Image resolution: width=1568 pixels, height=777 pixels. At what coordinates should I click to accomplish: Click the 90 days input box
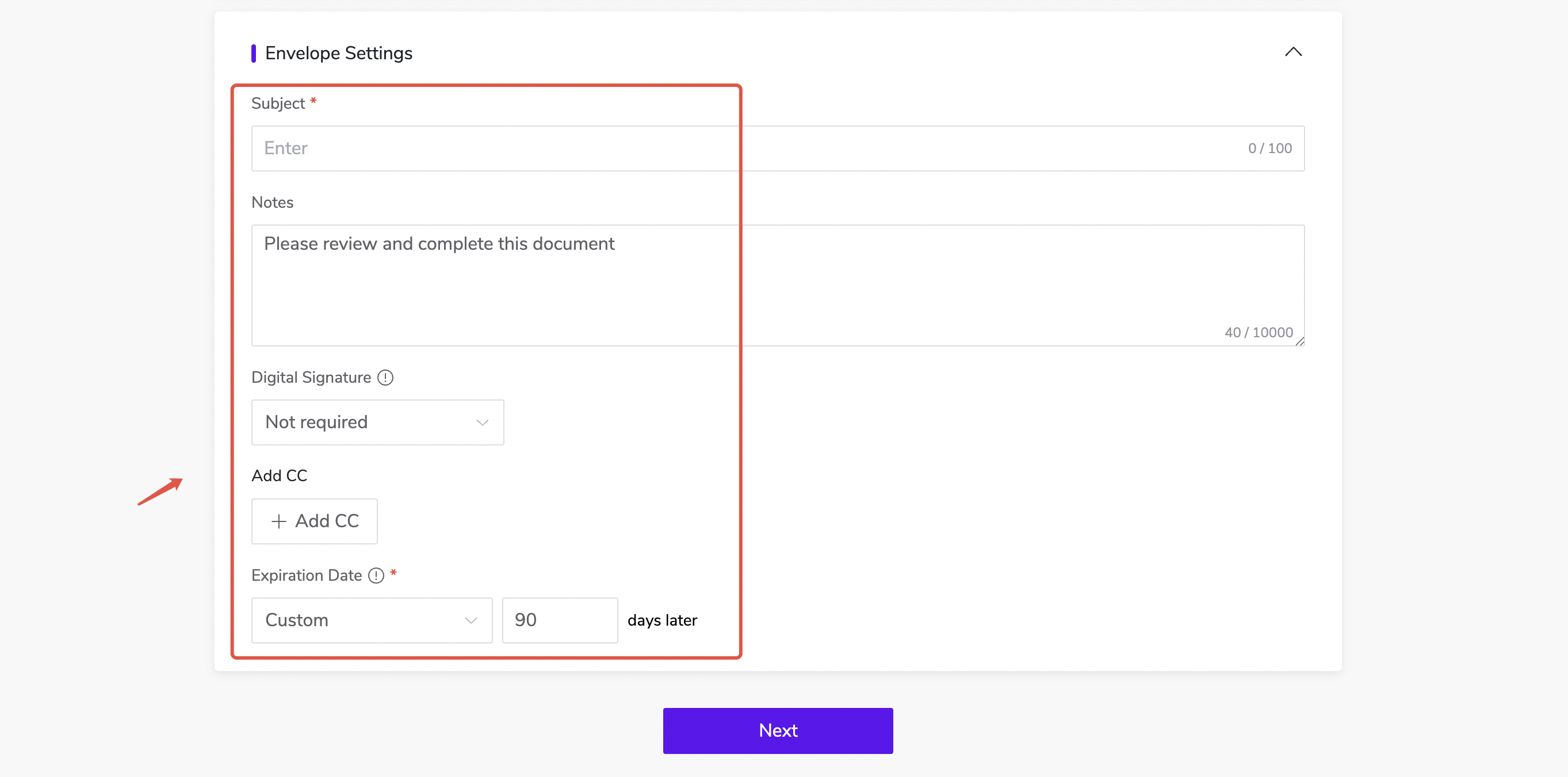(x=560, y=620)
